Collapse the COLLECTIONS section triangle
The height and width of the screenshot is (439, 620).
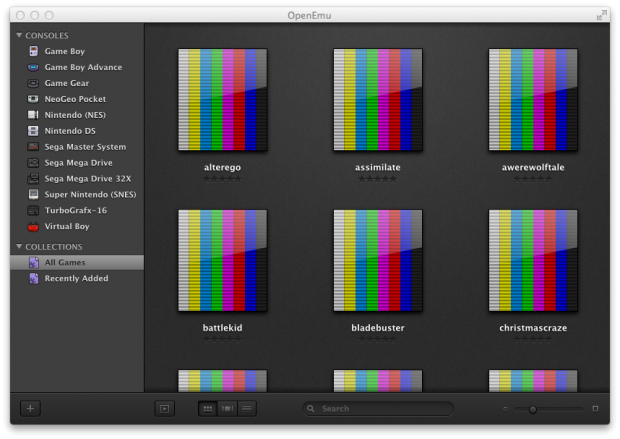pyautogui.click(x=19, y=246)
